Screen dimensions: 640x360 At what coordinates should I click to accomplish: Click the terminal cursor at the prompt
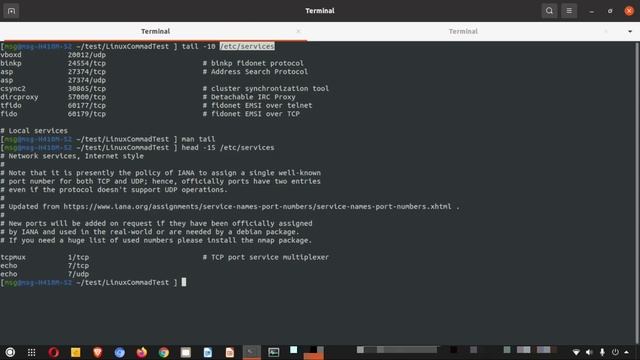point(184,282)
